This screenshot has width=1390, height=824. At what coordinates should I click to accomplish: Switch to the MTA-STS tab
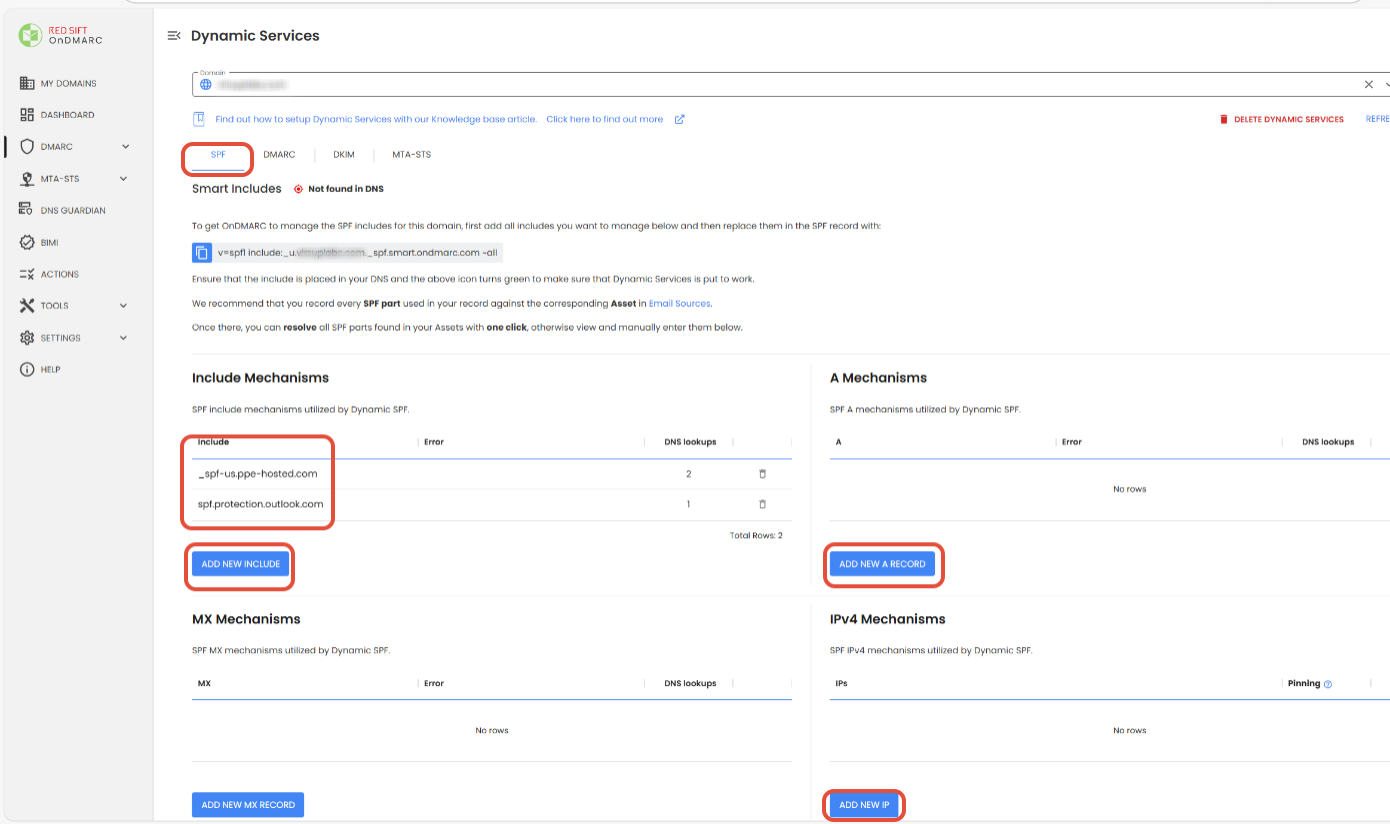click(412, 155)
